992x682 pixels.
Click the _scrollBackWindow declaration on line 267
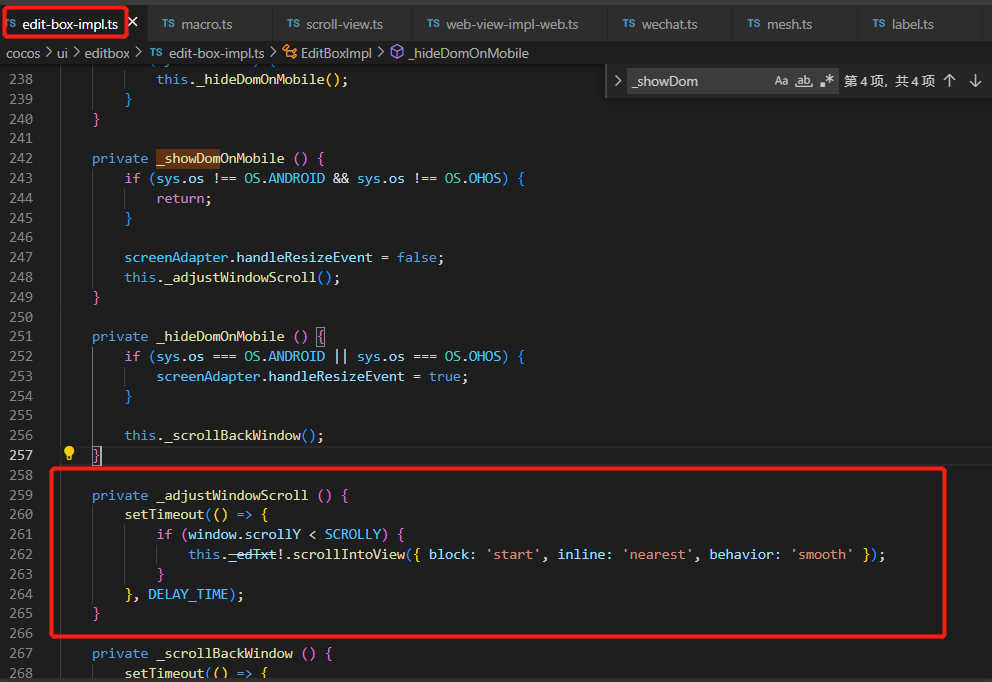coord(224,653)
